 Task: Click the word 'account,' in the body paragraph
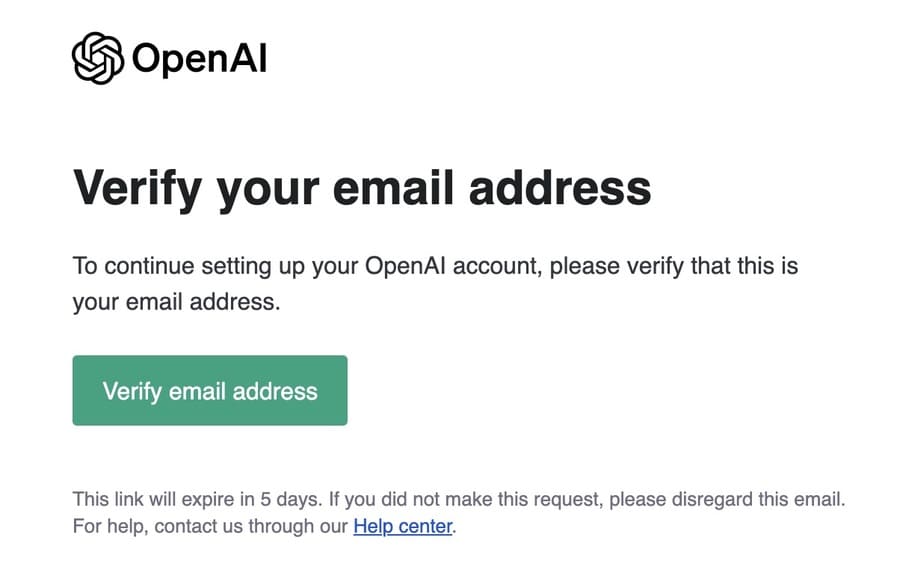pos(497,266)
